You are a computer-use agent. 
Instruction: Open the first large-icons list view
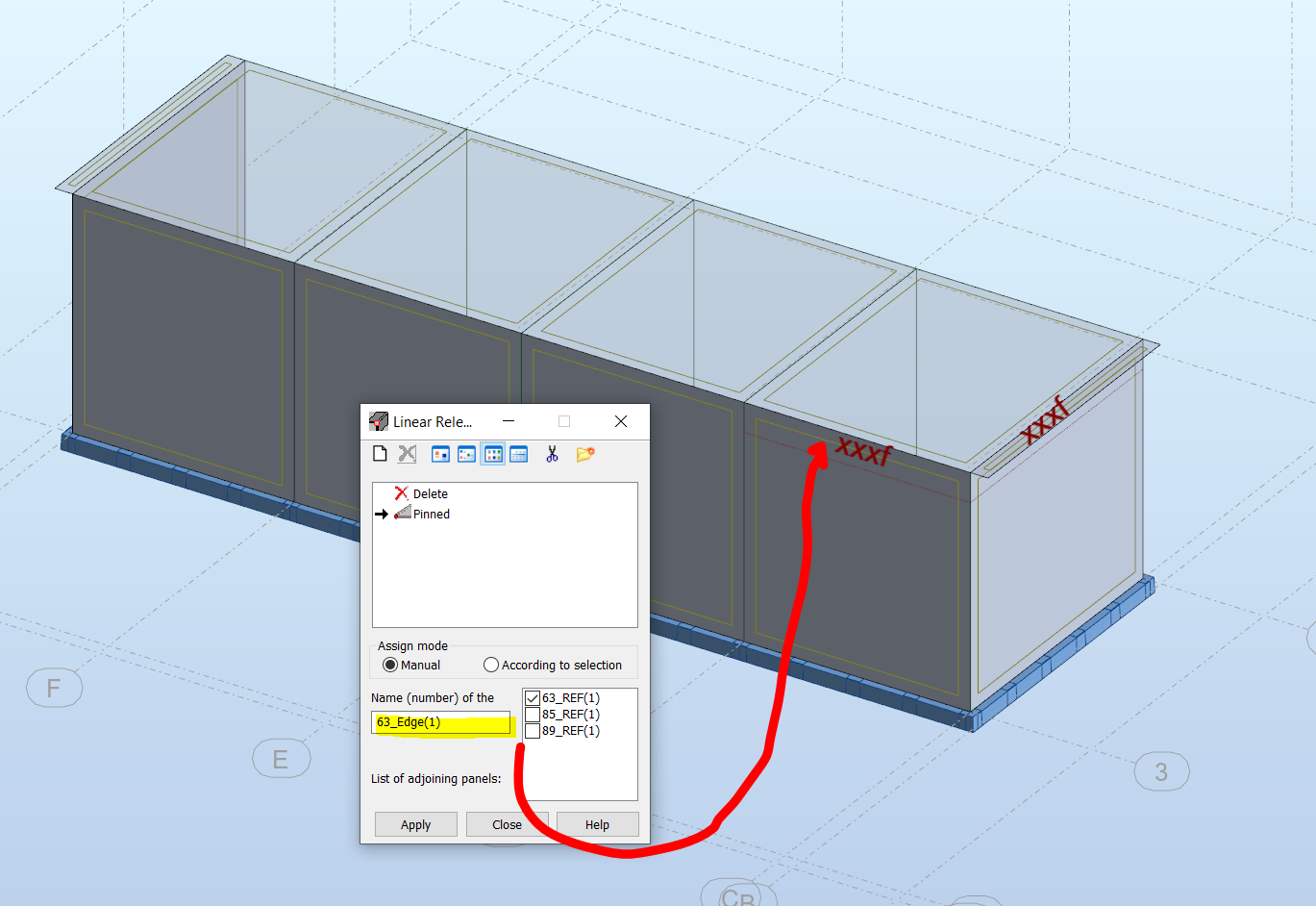(x=440, y=453)
